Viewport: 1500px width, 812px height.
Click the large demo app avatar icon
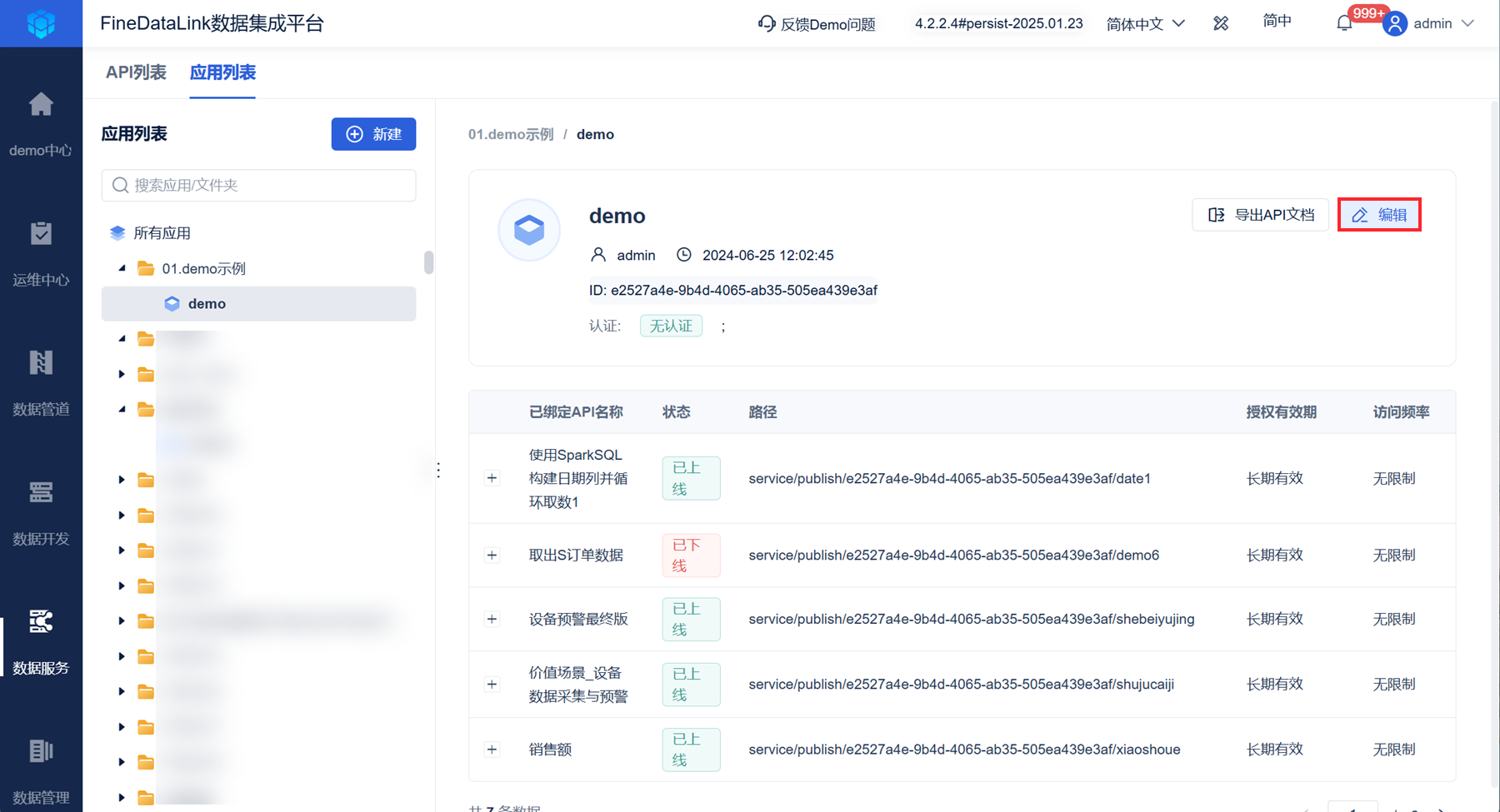(529, 230)
